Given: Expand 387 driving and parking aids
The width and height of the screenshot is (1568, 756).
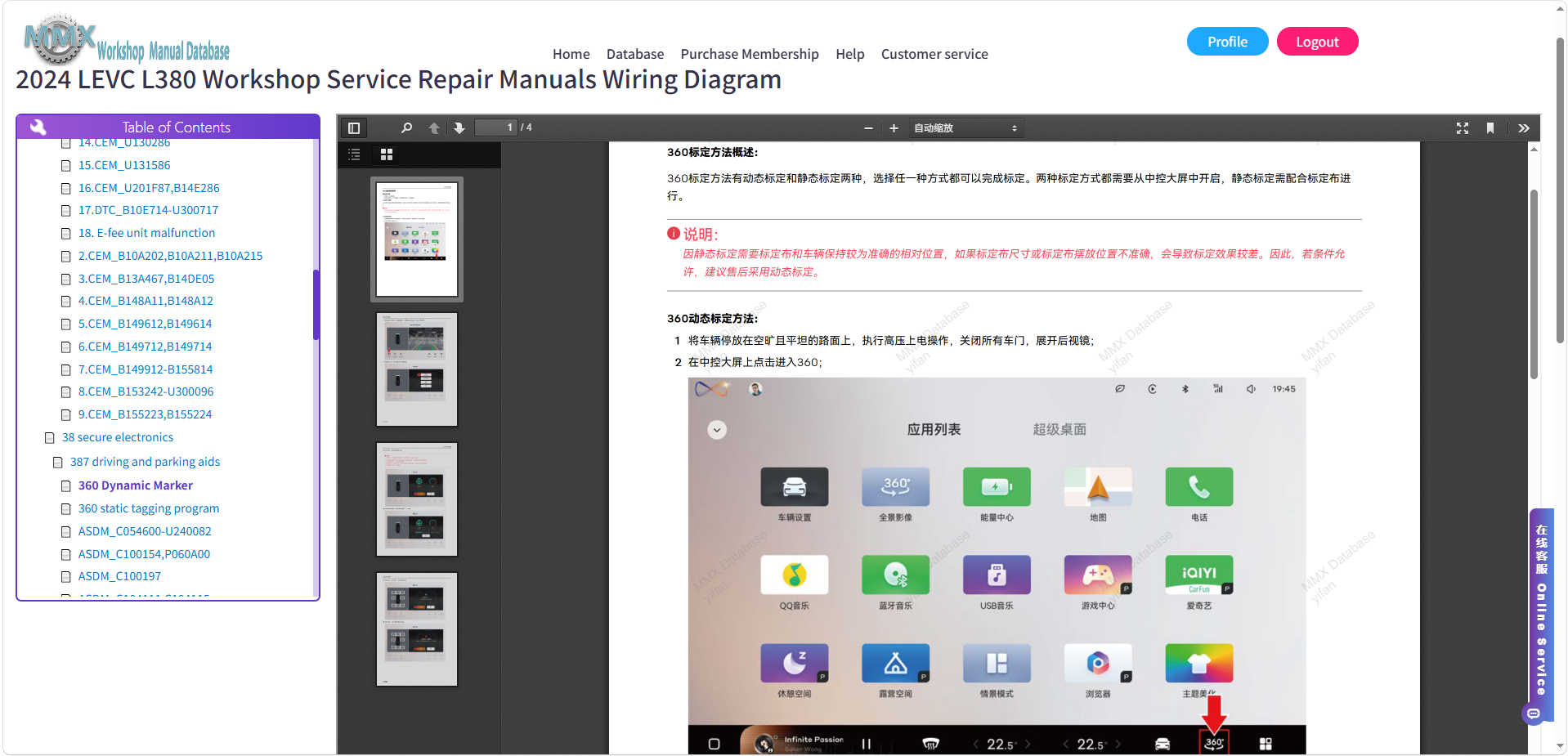Looking at the screenshot, I should pyautogui.click(x=145, y=462).
